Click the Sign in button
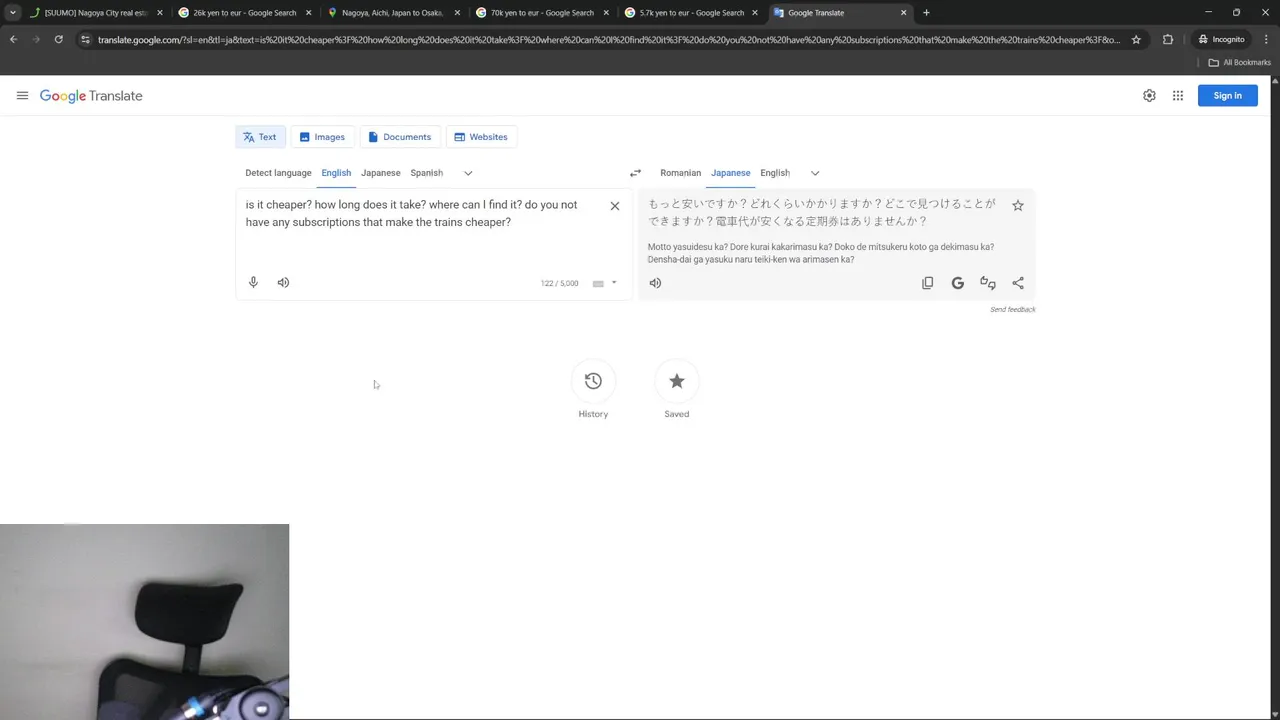The image size is (1280, 720). (1227, 96)
